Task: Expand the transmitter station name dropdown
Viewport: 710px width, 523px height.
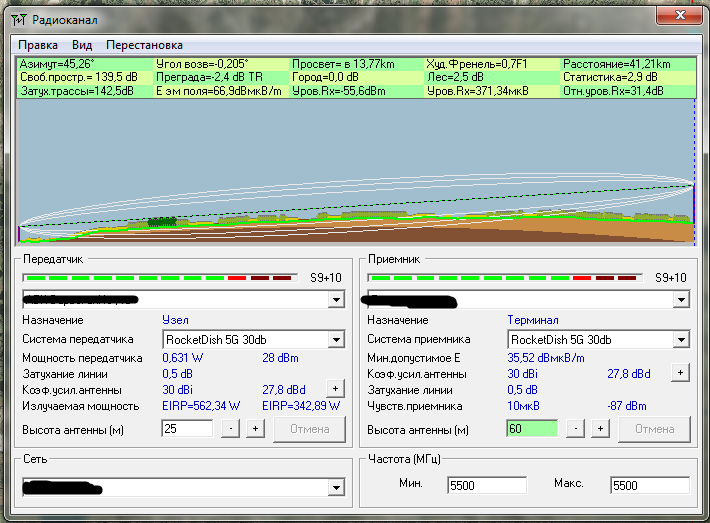Action: (335, 299)
